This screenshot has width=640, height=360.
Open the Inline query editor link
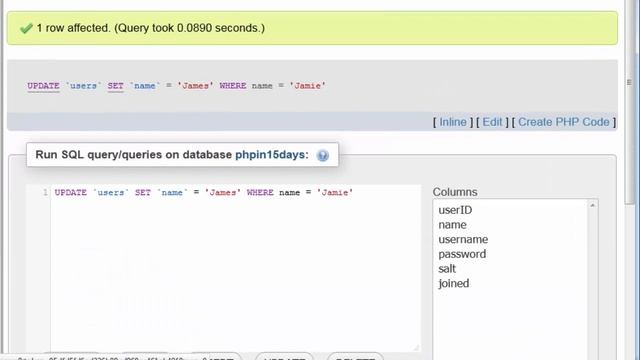pos(453,122)
